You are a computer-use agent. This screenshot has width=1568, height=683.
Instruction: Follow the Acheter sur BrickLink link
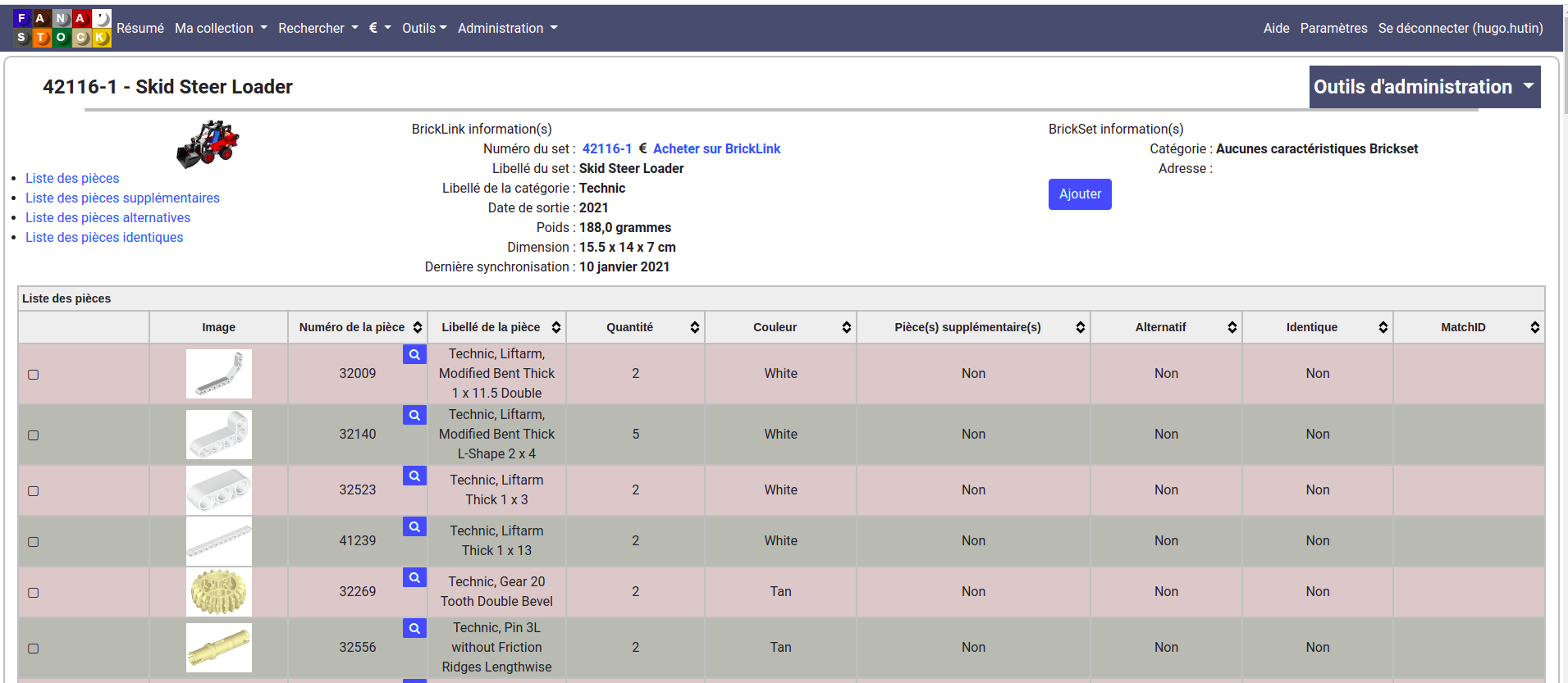pyautogui.click(x=716, y=148)
